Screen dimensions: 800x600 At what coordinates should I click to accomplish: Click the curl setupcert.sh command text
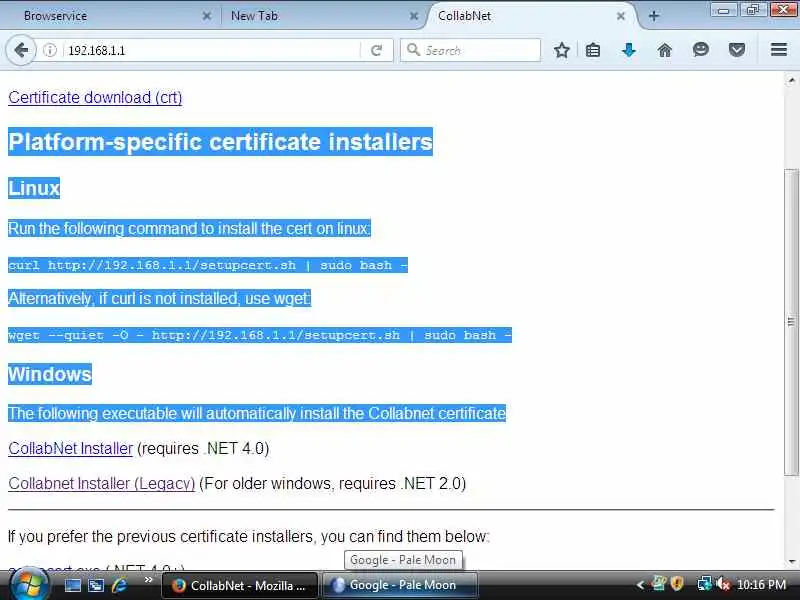point(208,265)
